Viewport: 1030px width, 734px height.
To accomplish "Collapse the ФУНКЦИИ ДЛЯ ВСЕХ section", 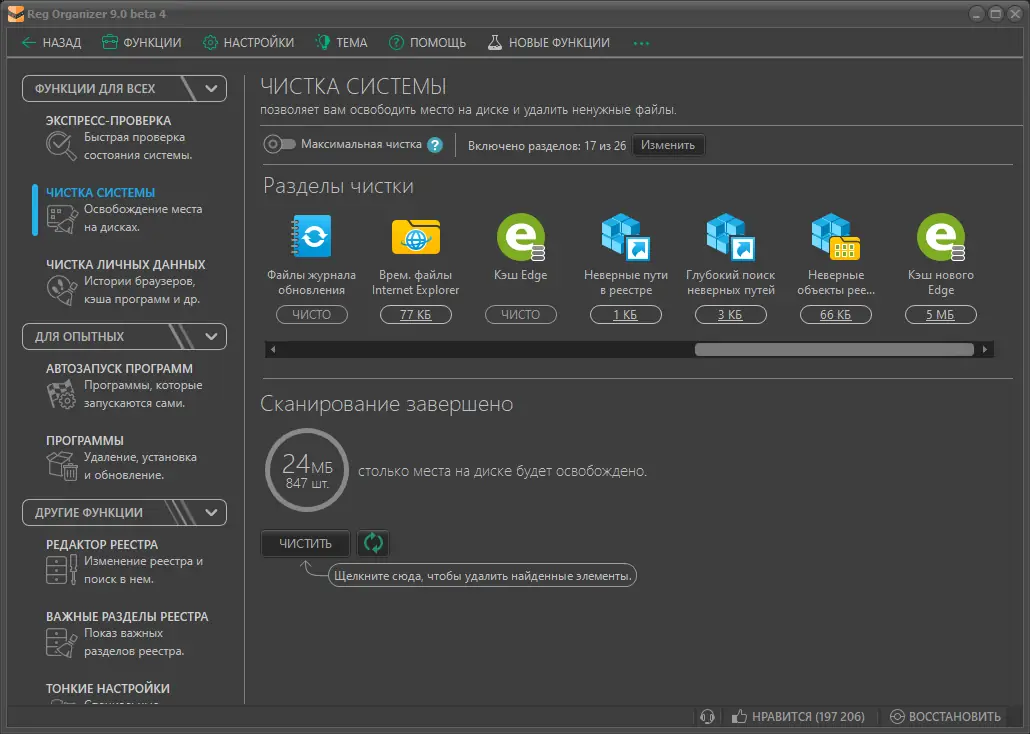I will tap(211, 89).
